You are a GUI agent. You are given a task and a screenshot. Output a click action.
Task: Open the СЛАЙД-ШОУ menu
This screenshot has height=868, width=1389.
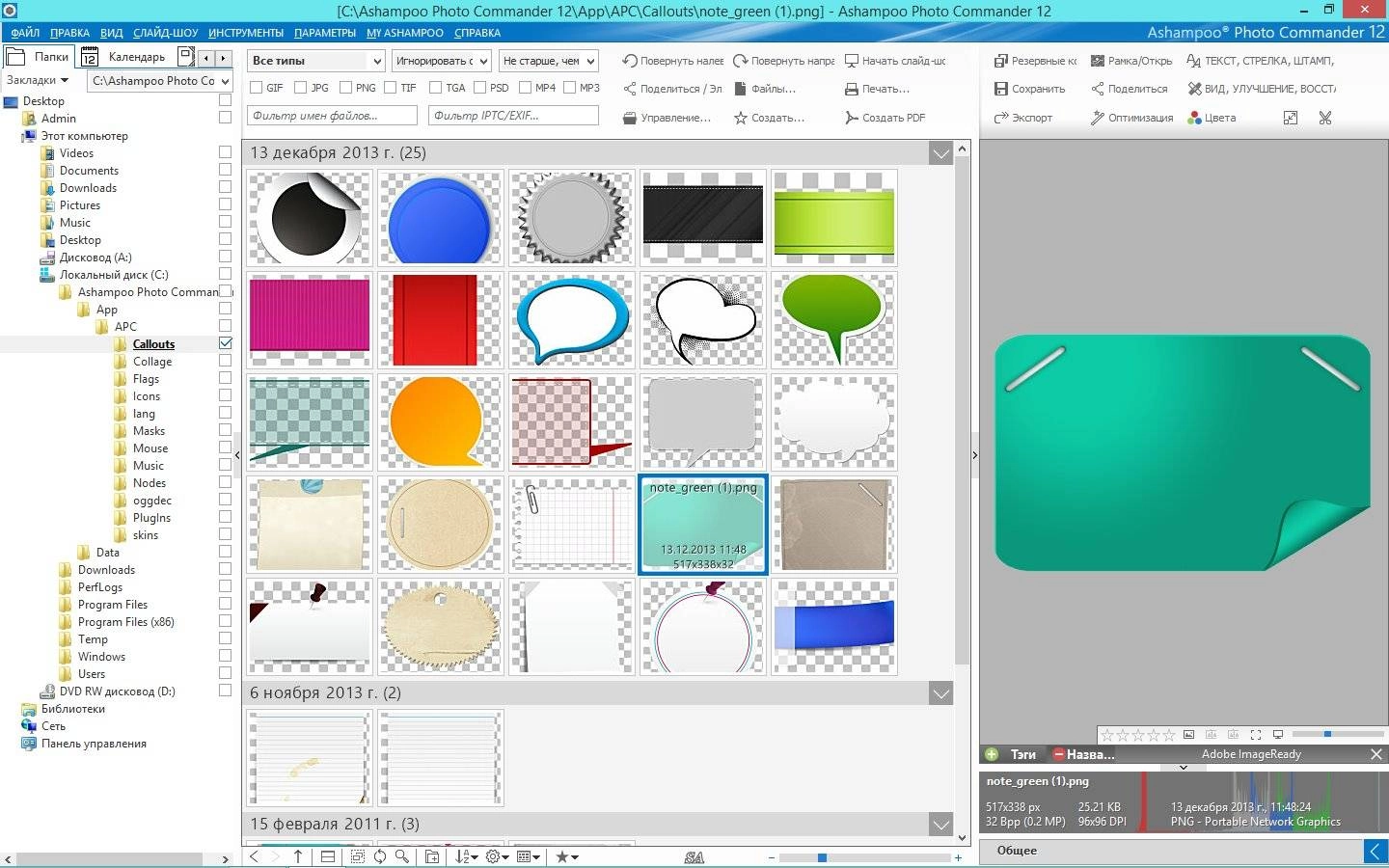pos(166,33)
